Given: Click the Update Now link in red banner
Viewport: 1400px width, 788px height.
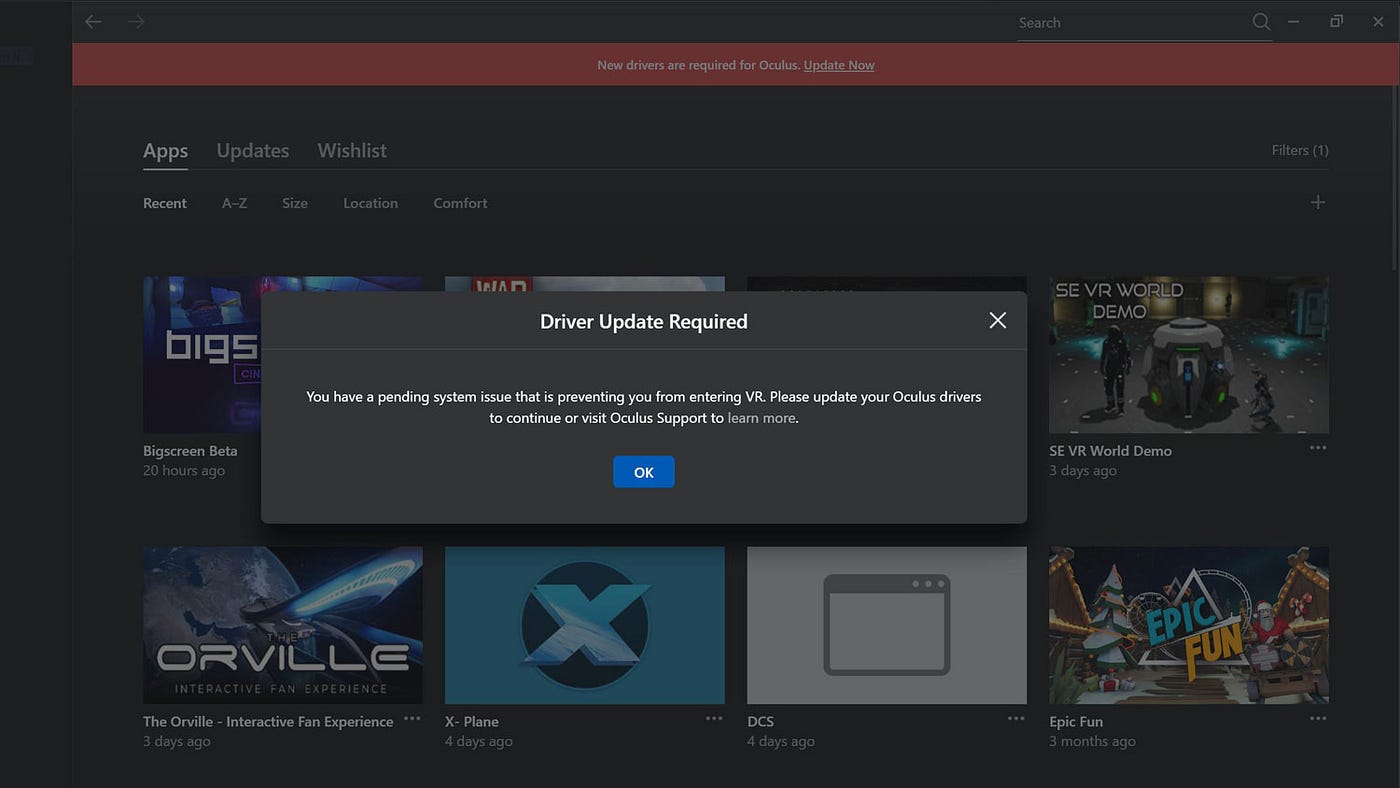Looking at the screenshot, I should coord(839,65).
